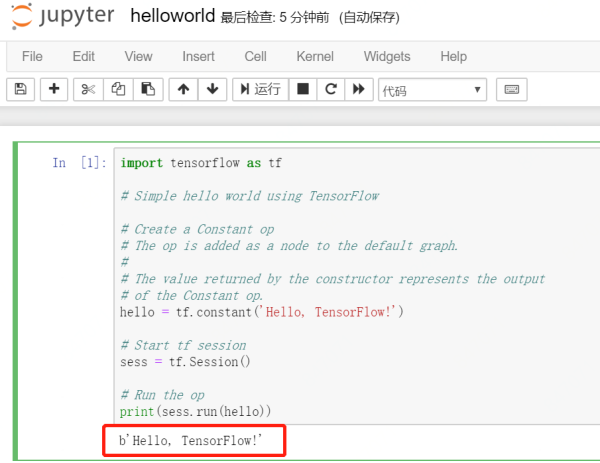600x463 pixels.
Task: Copy selected cell using the copy icon
Action: coord(118,90)
